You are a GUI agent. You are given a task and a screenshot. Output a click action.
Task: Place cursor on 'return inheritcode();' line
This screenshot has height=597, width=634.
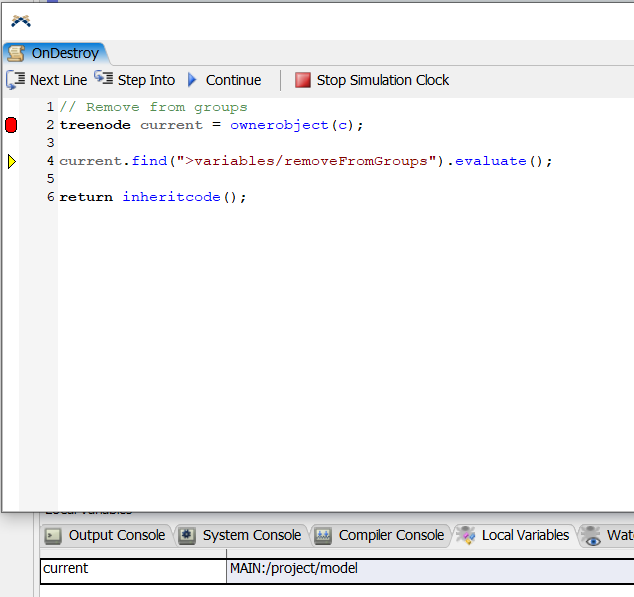tap(152, 197)
